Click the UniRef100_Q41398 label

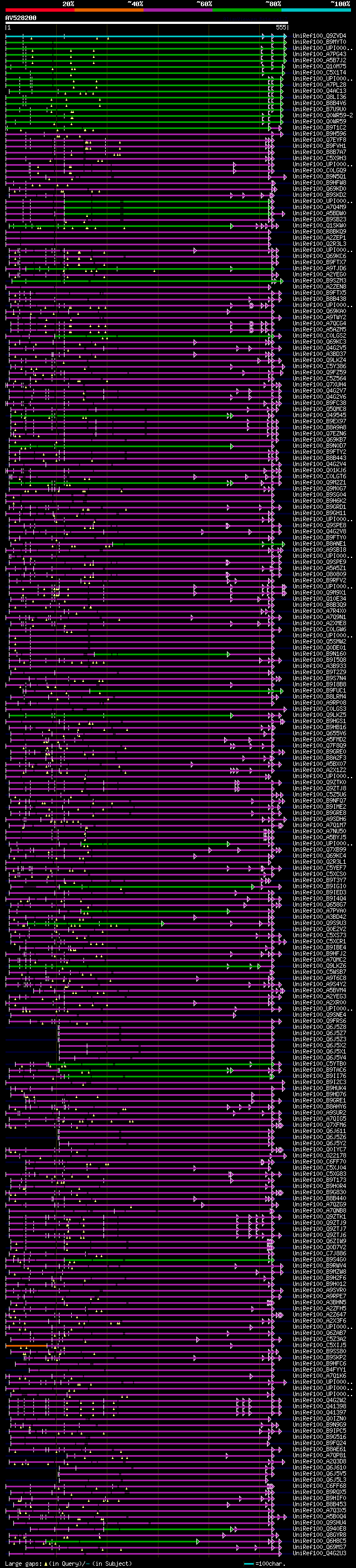tap(319, 1406)
